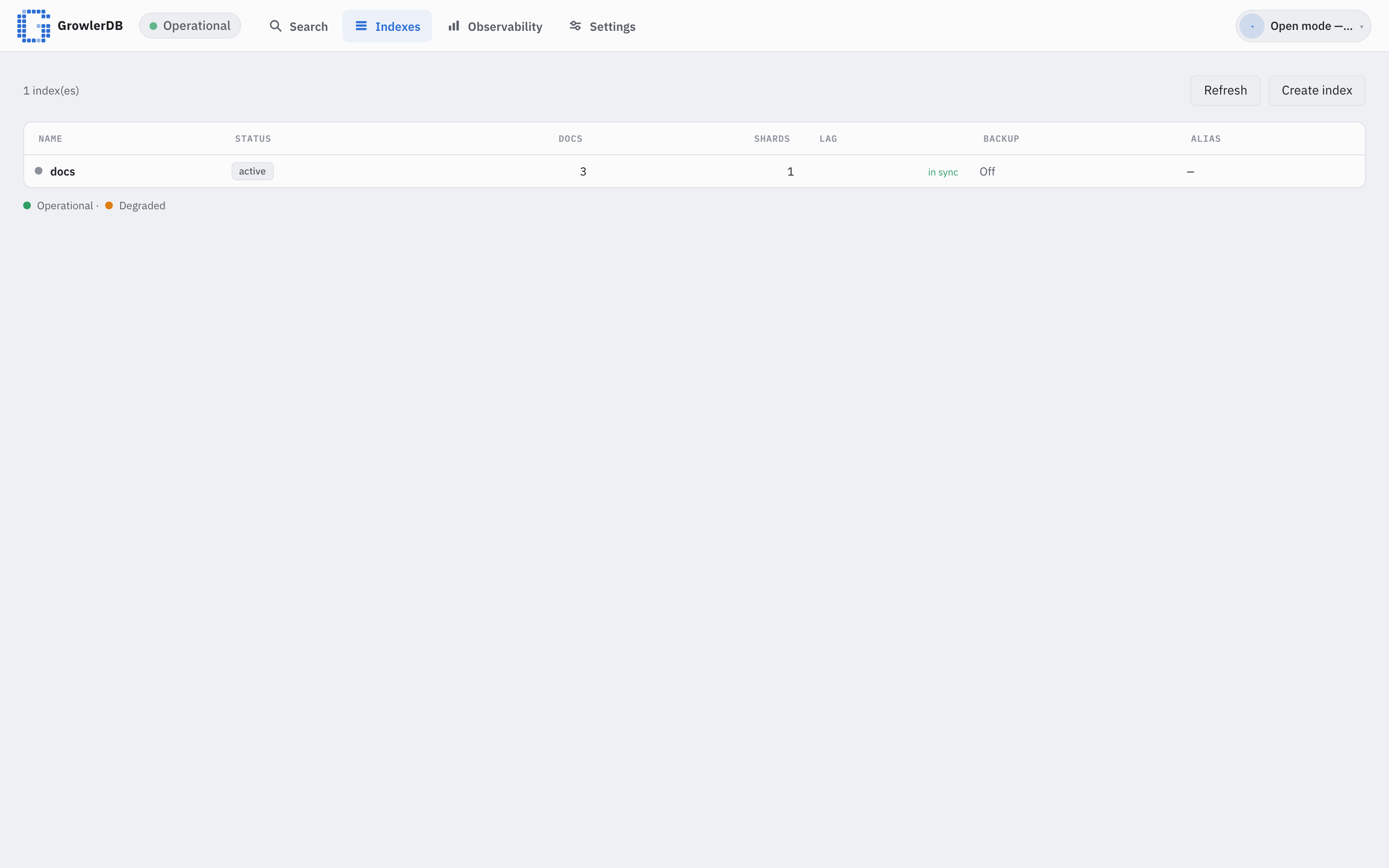Click the user avatar circle

coord(1252,26)
